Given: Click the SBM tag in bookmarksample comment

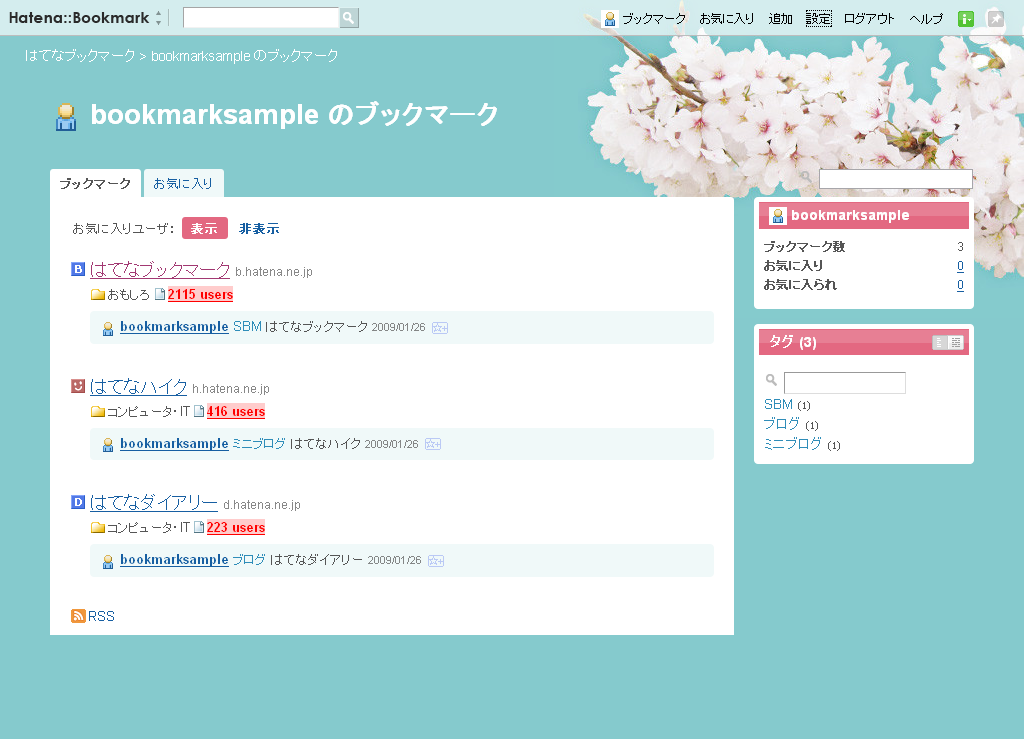Looking at the screenshot, I should [248, 326].
